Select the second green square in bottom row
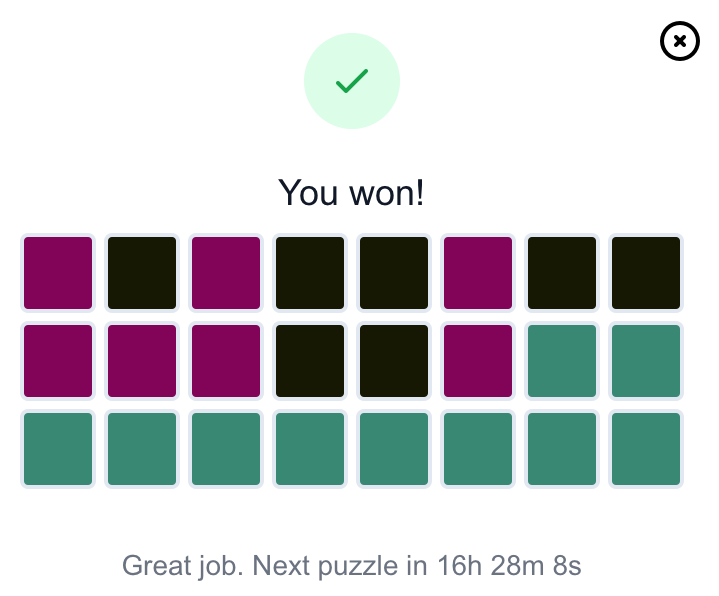This screenshot has width=719, height=596. coord(142,449)
